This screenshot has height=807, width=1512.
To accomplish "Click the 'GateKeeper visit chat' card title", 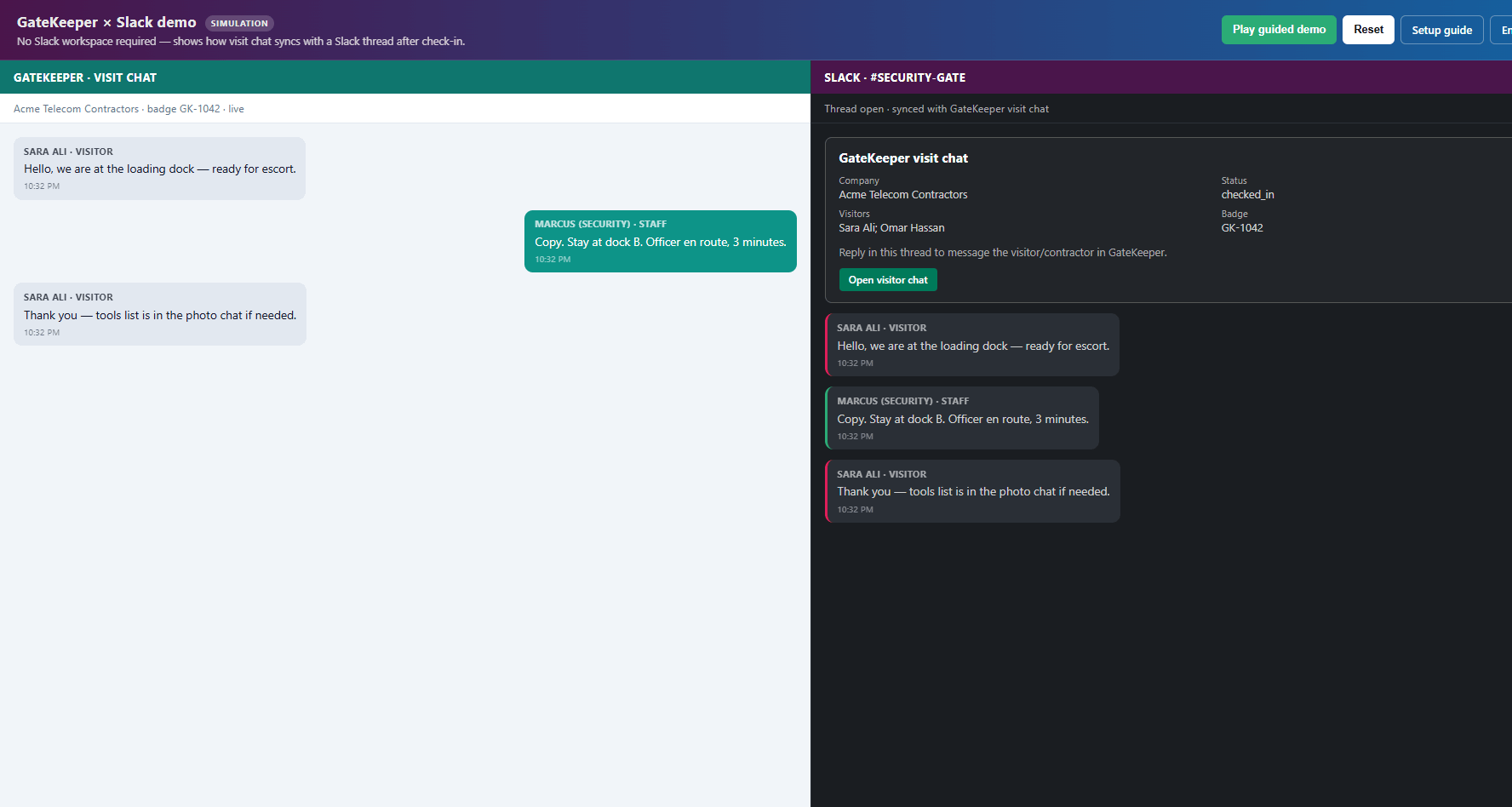I will coord(903,158).
